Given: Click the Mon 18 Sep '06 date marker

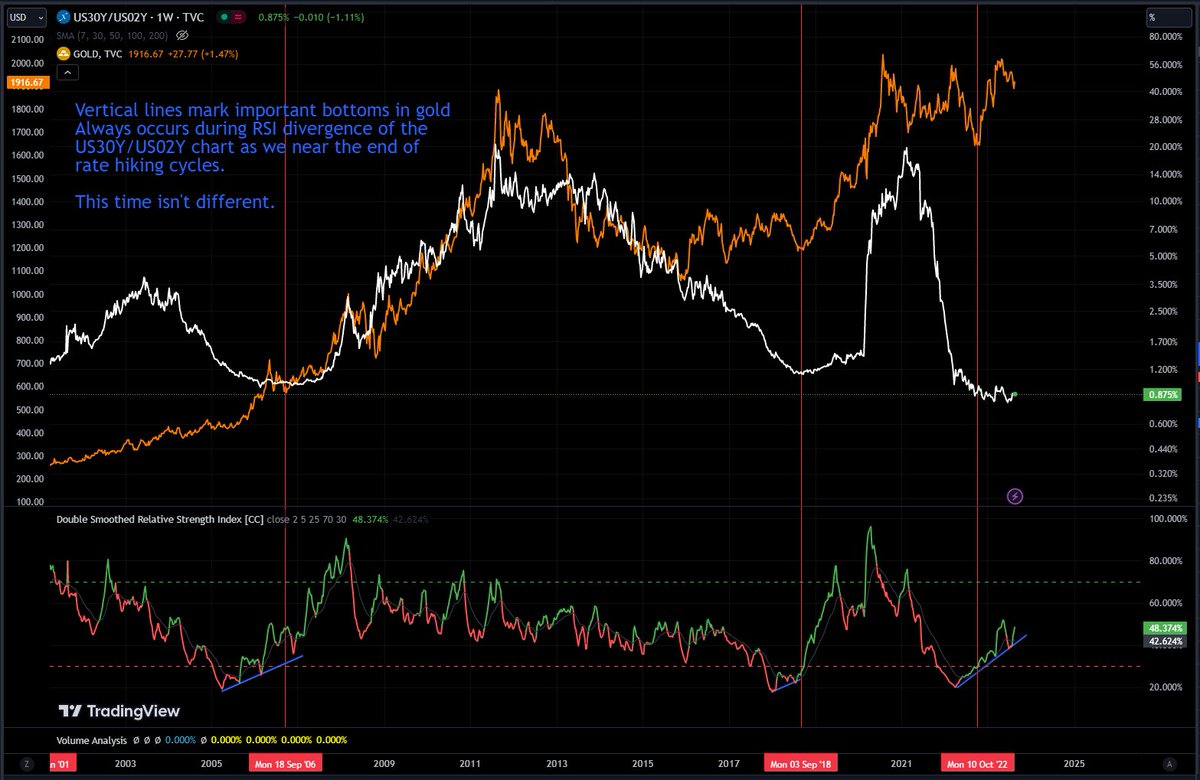Looking at the screenshot, I should (286, 762).
